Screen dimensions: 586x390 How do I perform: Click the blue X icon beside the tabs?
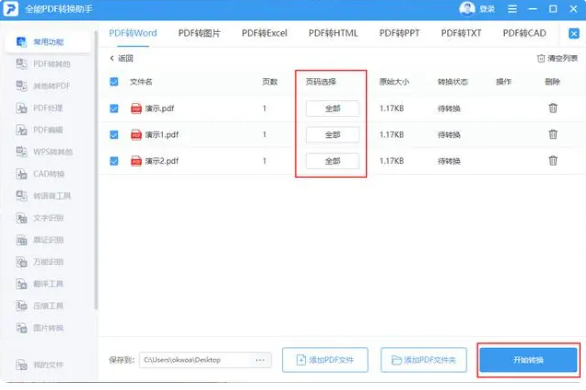point(574,34)
